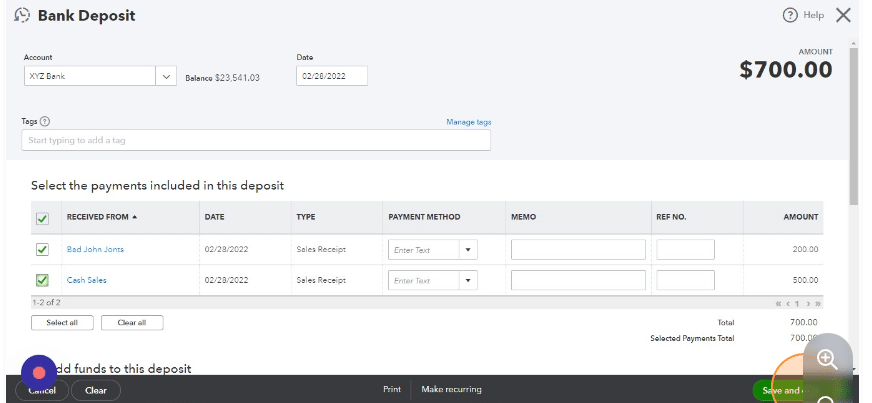
Task: Click the Balance $23,541.03 text
Action: click(x=222, y=78)
